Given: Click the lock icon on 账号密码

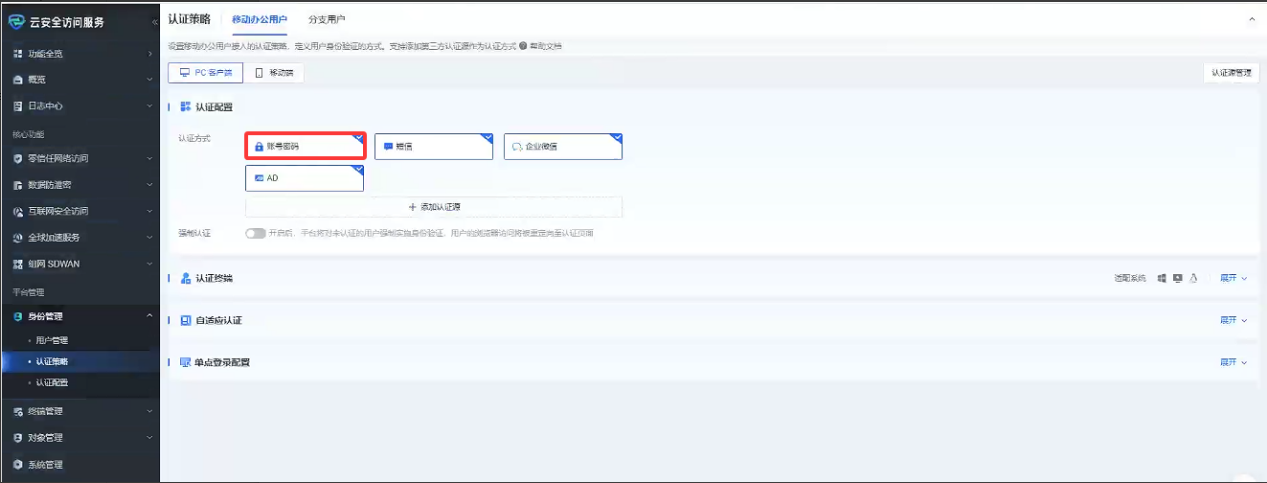Looking at the screenshot, I should (259, 146).
